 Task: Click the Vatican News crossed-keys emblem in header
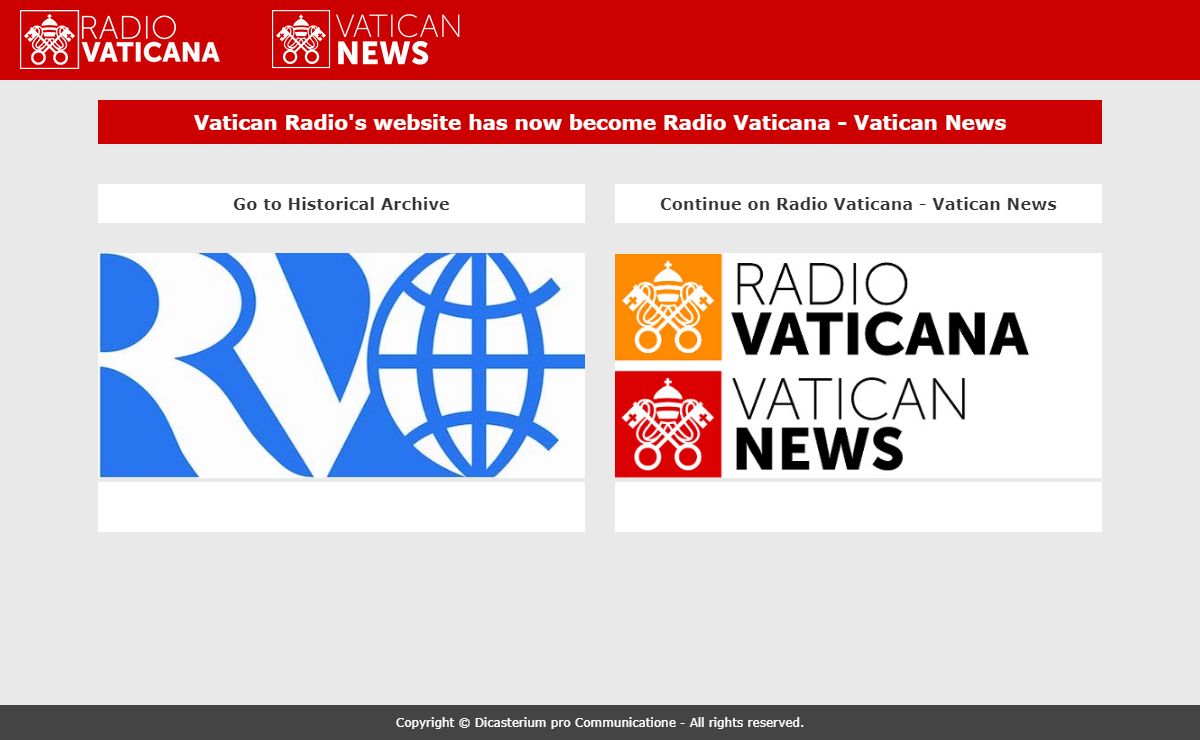click(301, 40)
